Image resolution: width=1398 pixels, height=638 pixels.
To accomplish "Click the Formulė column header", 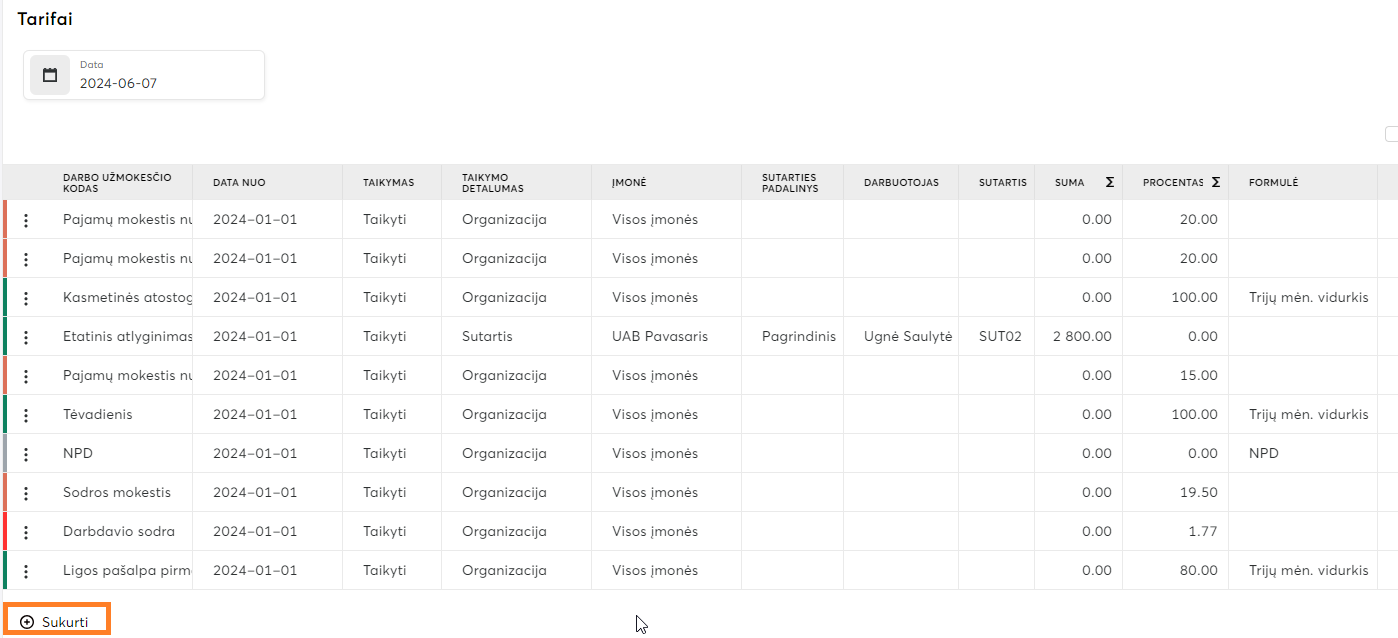I will [x=1273, y=183].
